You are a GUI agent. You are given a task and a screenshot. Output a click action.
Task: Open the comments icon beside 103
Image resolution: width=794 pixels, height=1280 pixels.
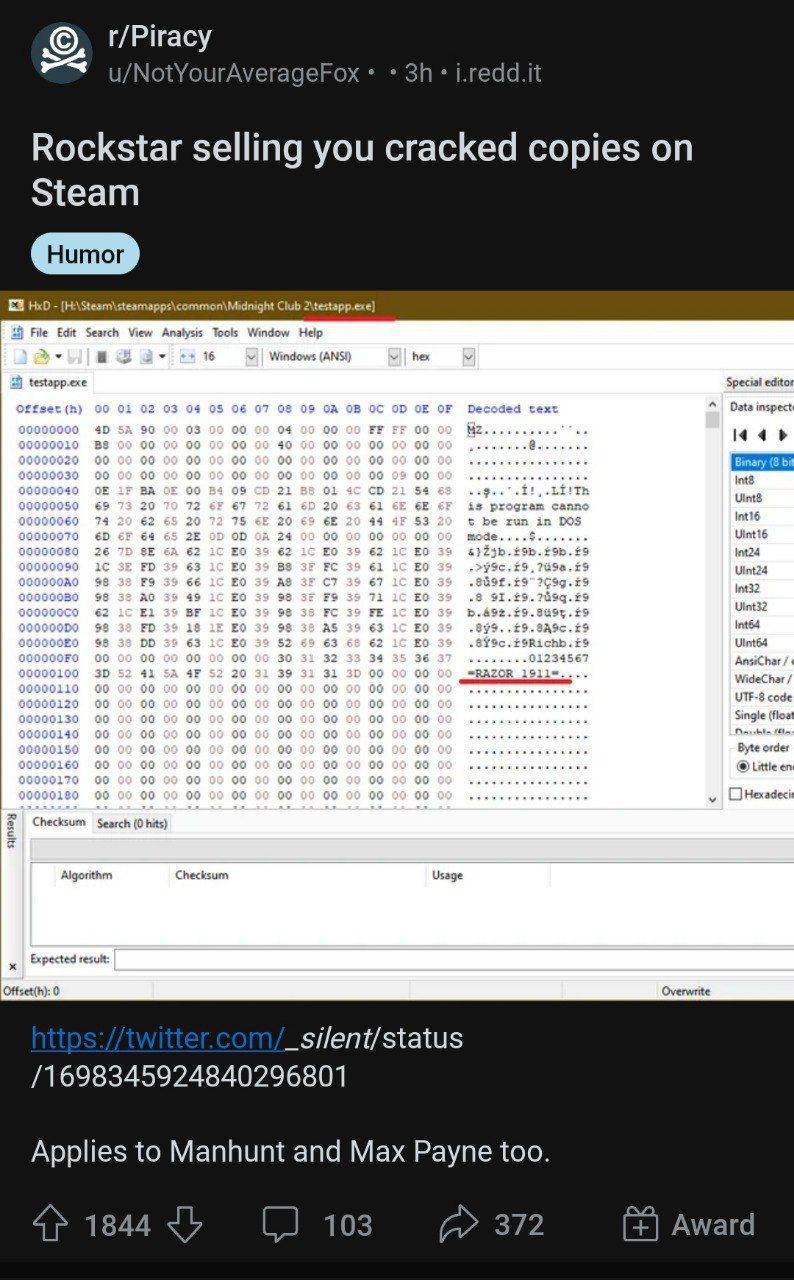pos(280,1224)
